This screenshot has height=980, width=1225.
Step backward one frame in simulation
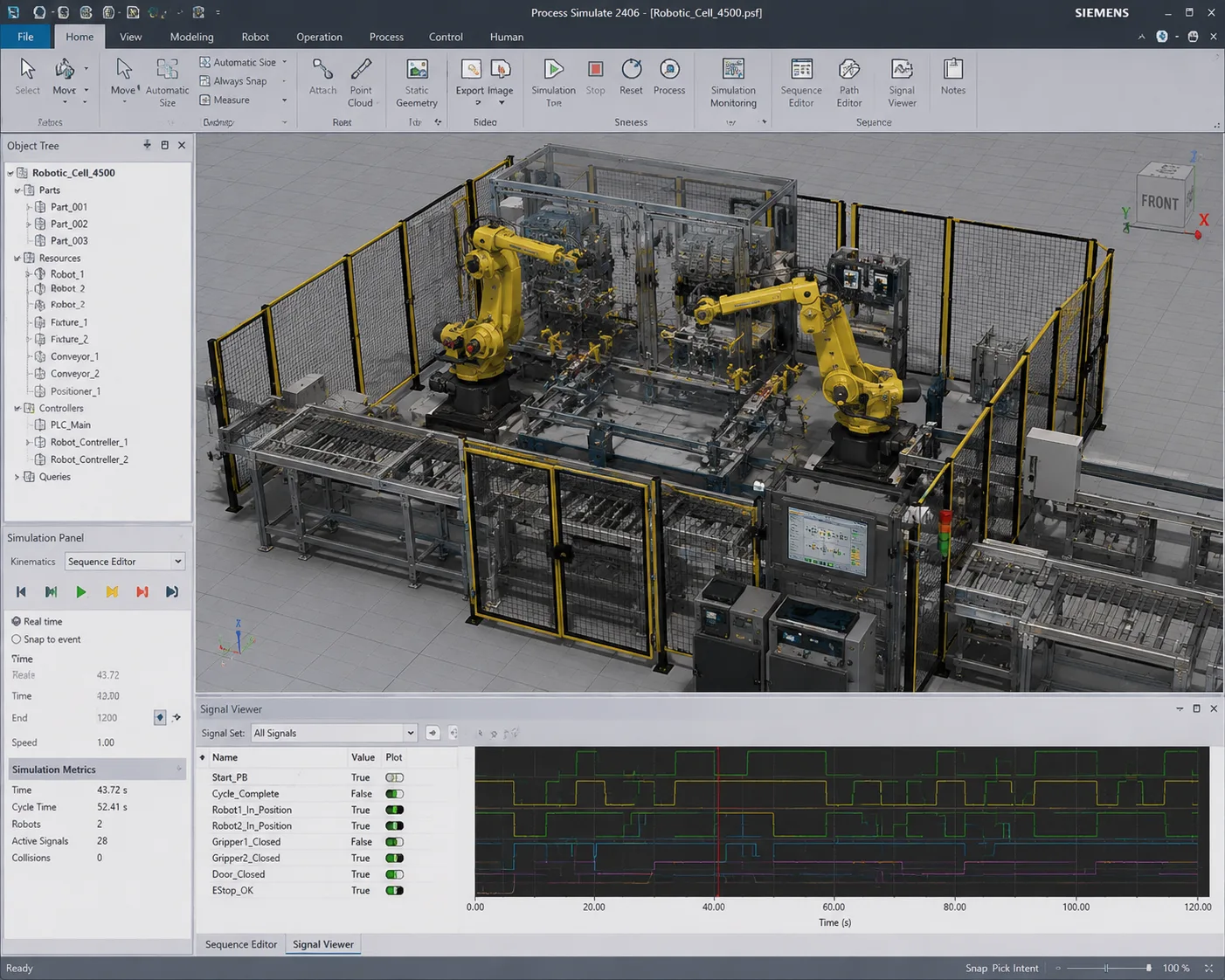tap(51, 592)
